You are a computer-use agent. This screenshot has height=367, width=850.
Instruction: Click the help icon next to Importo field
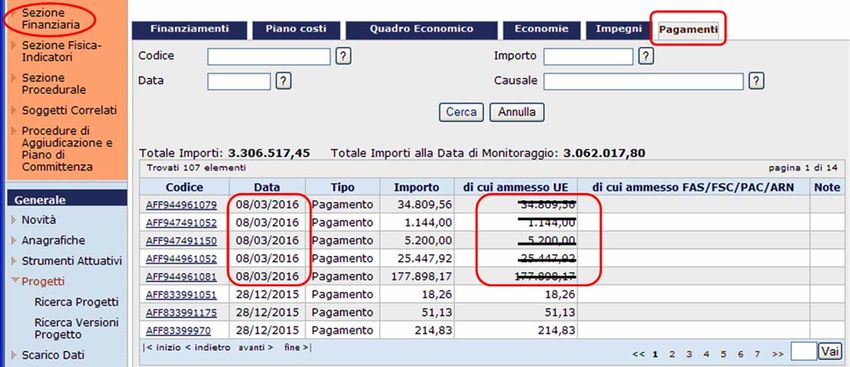pos(646,56)
